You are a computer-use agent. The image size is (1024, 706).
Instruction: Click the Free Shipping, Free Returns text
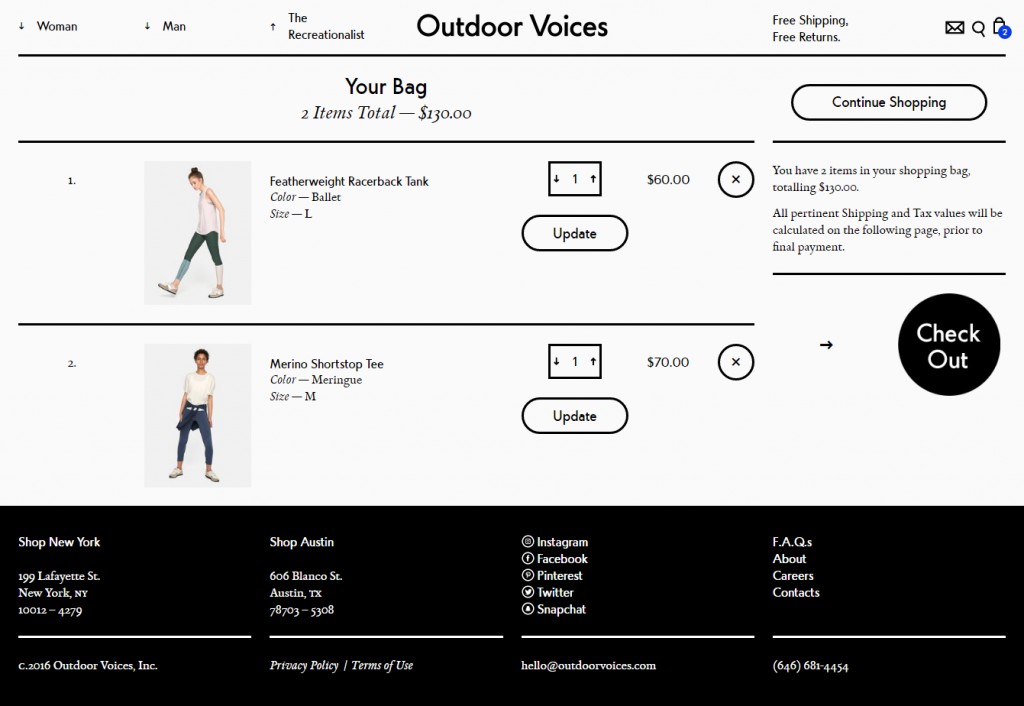tap(810, 28)
